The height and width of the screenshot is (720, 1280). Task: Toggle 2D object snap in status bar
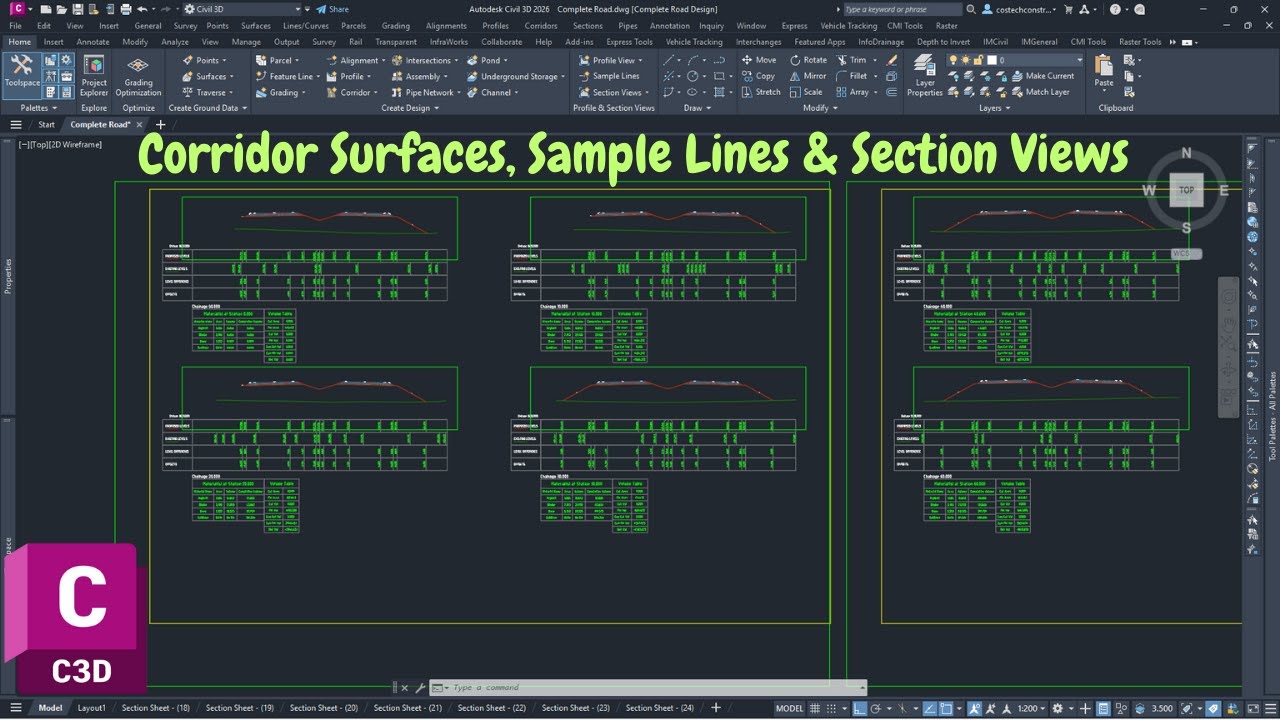(945, 708)
